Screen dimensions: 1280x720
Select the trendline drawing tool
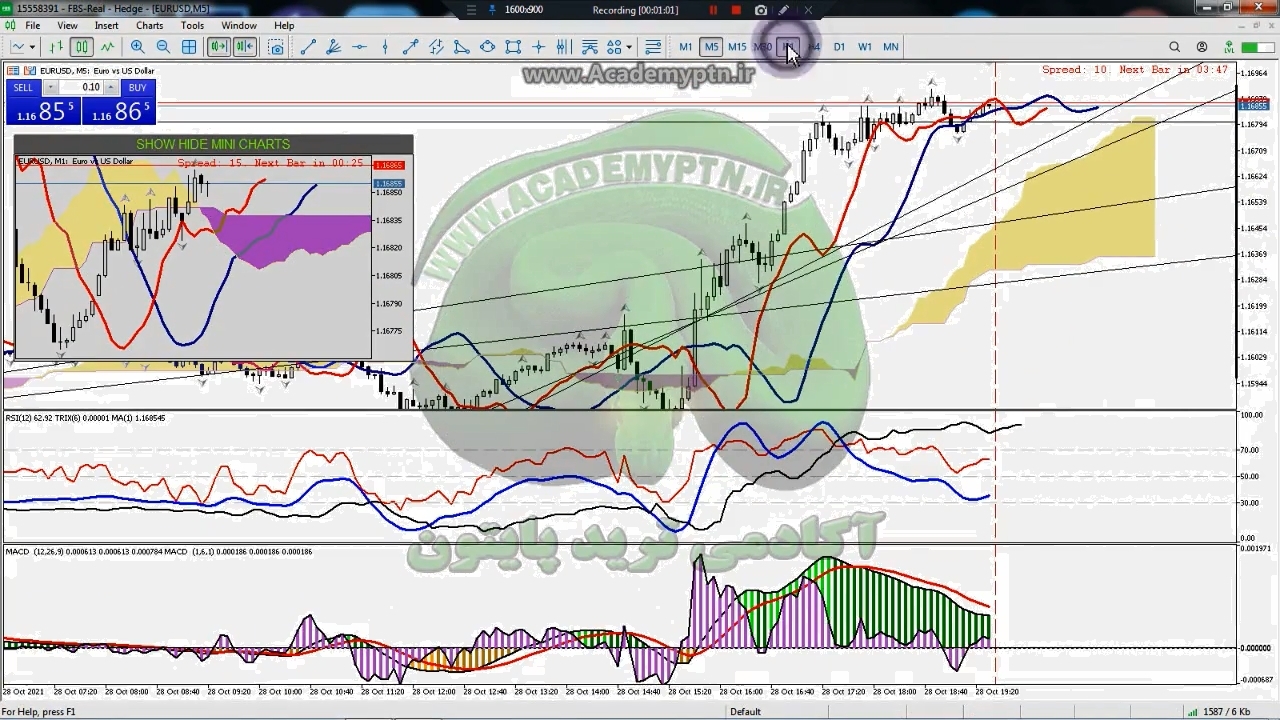click(x=308, y=47)
